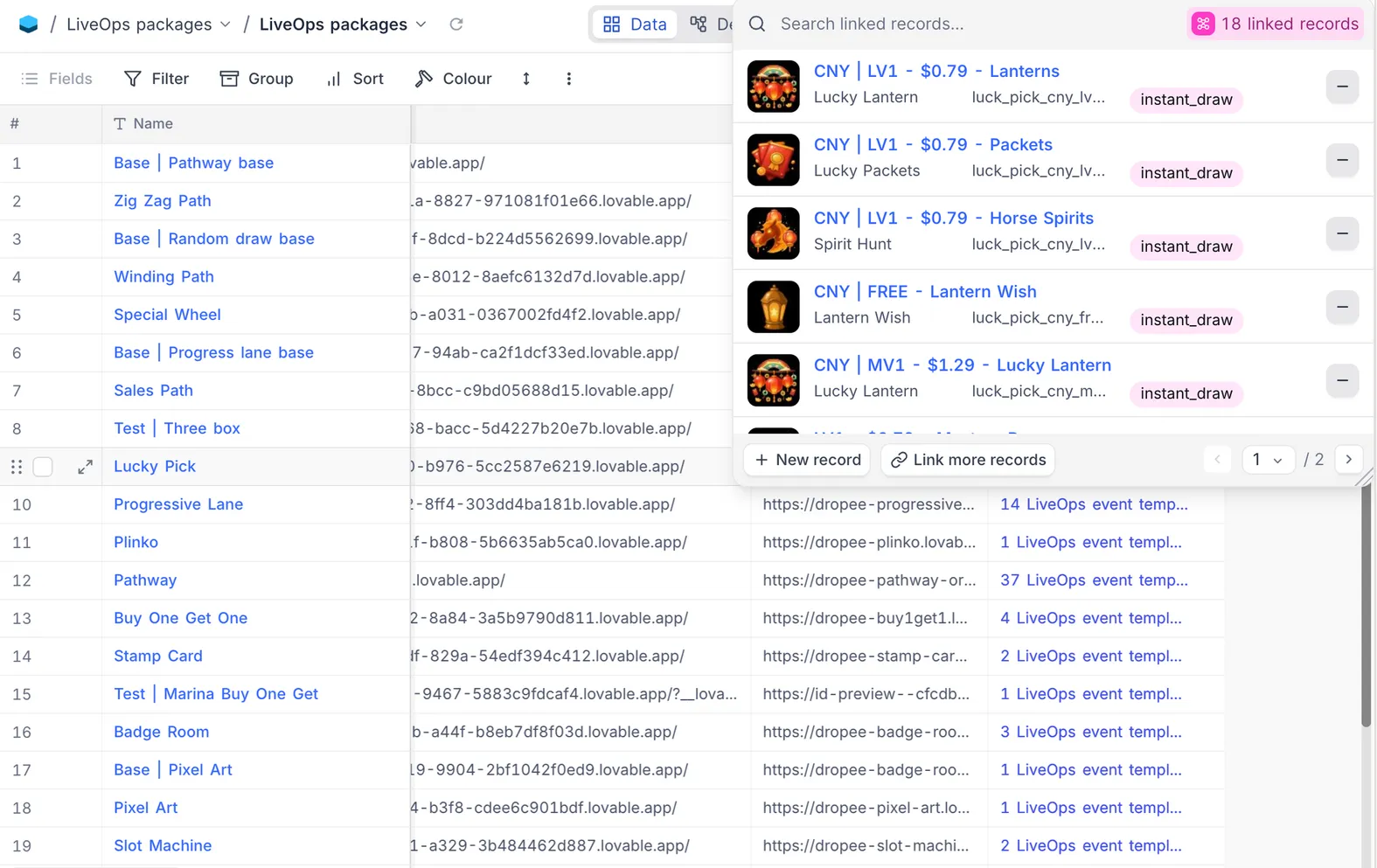This screenshot has width=1377, height=868.
Task: Click New record button
Action: 807,460
